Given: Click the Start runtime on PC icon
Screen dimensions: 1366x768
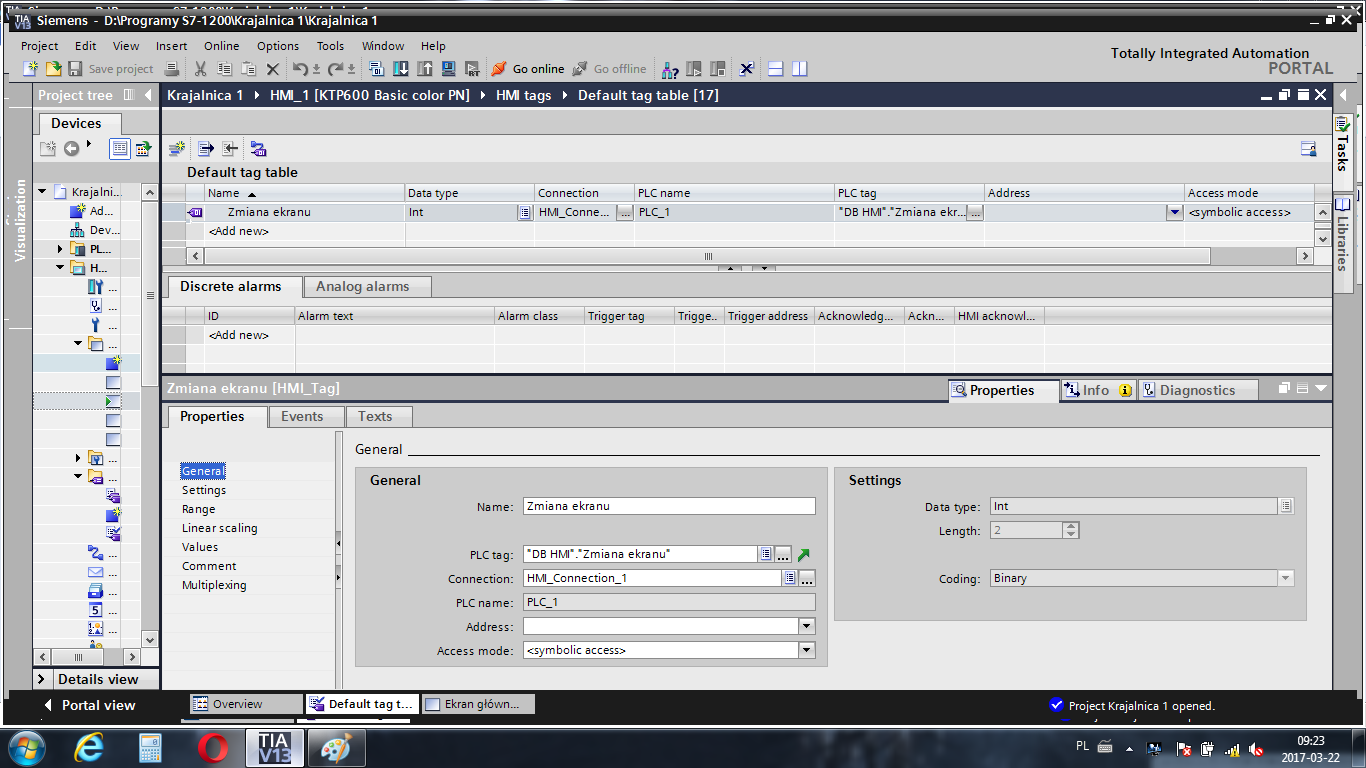Looking at the screenshot, I should [473, 69].
